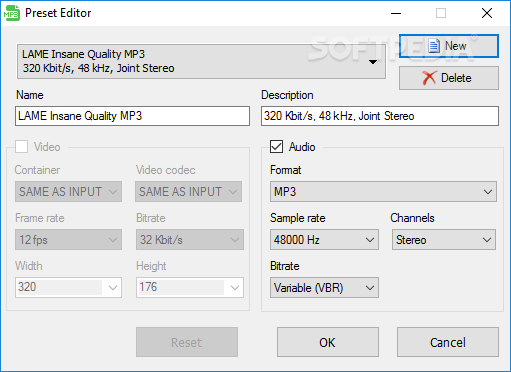Open the preset selection dropdown

201,61
